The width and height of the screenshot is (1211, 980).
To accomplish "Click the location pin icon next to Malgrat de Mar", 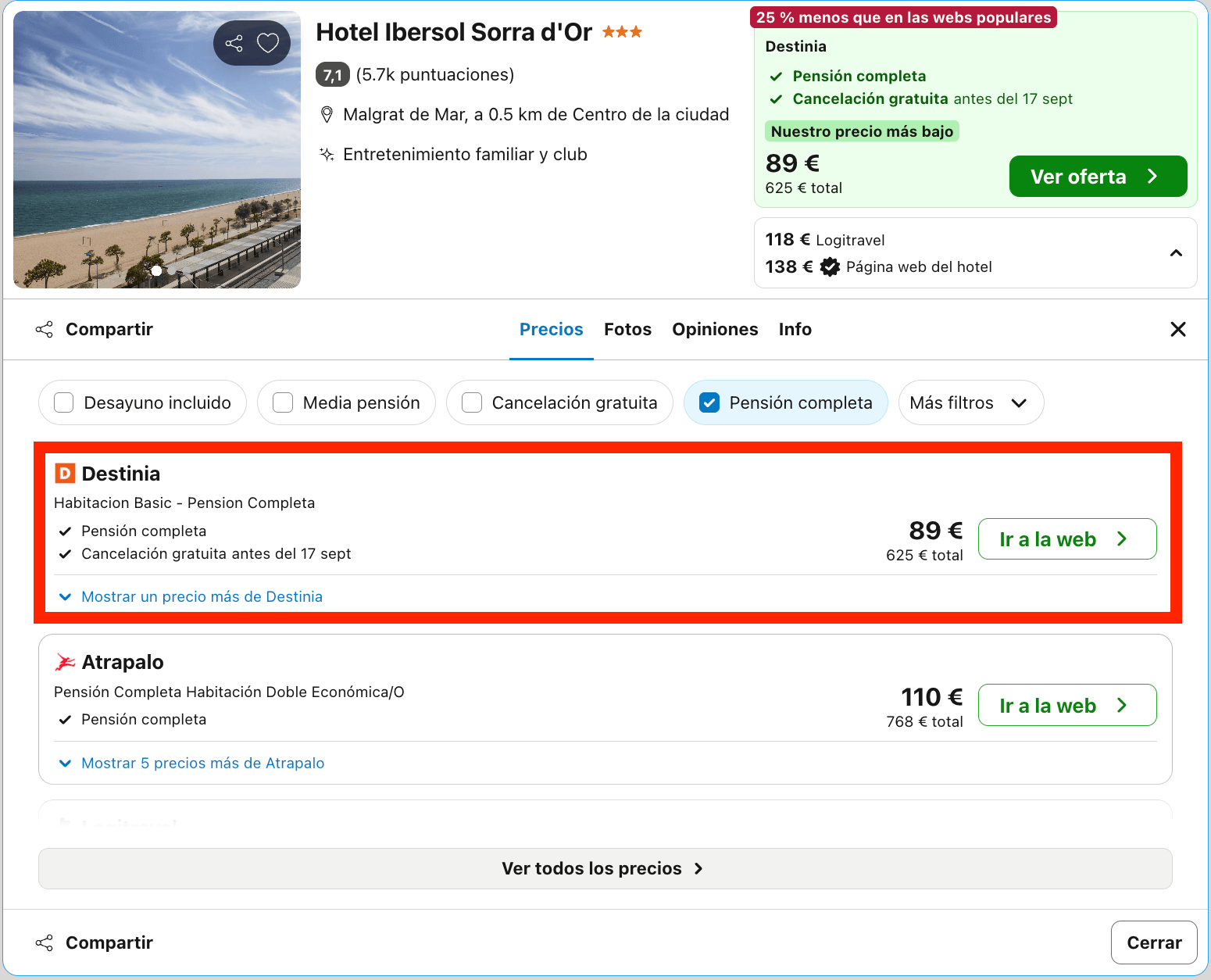I will click(x=327, y=115).
